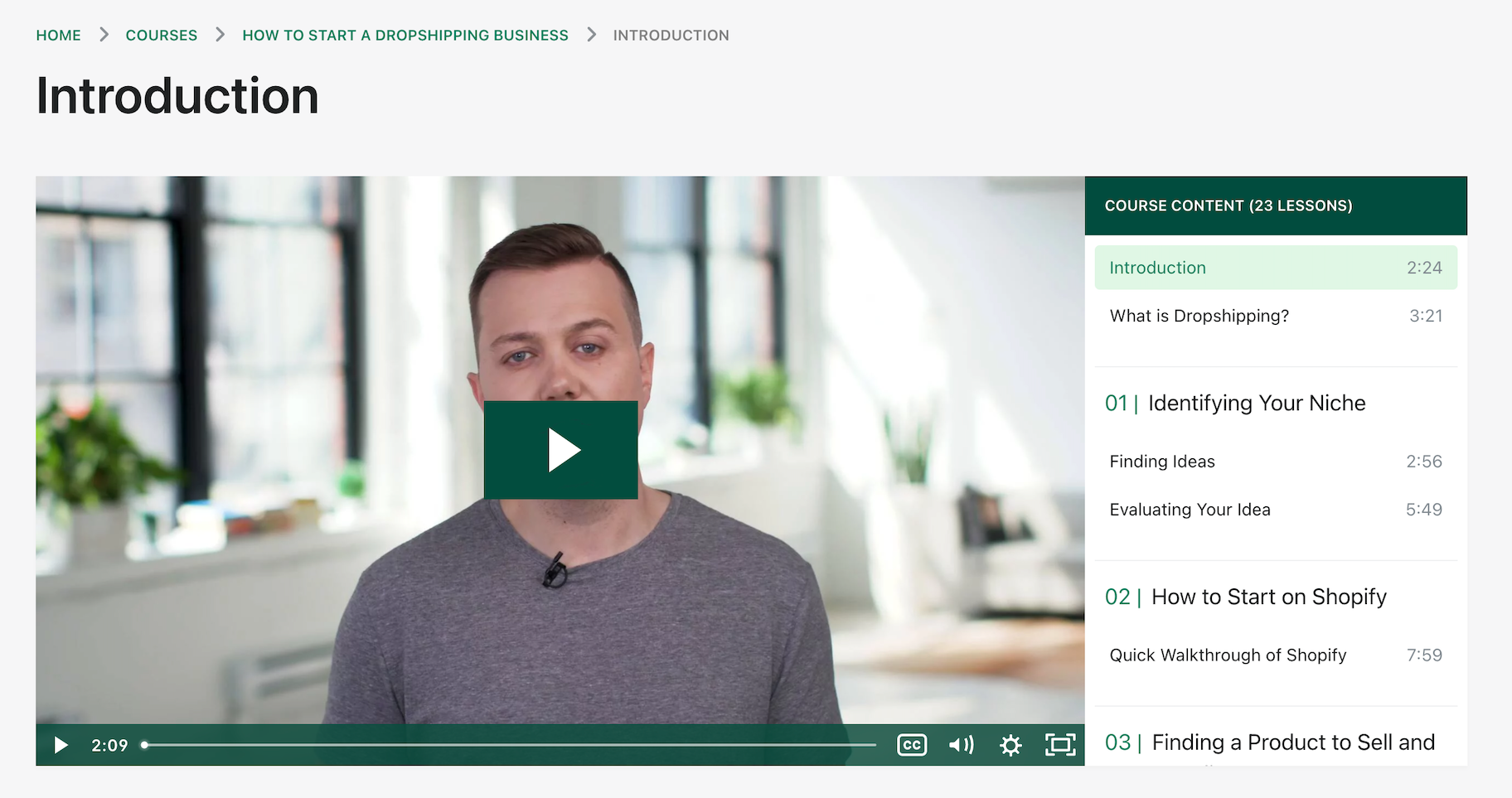Go to the HOME breadcrumb
Viewport: 1512px width, 798px height.
pyautogui.click(x=59, y=35)
